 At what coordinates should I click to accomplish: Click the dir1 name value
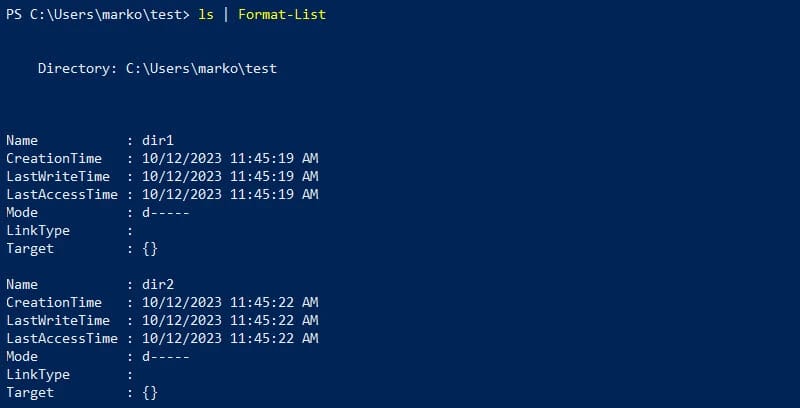click(158, 141)
